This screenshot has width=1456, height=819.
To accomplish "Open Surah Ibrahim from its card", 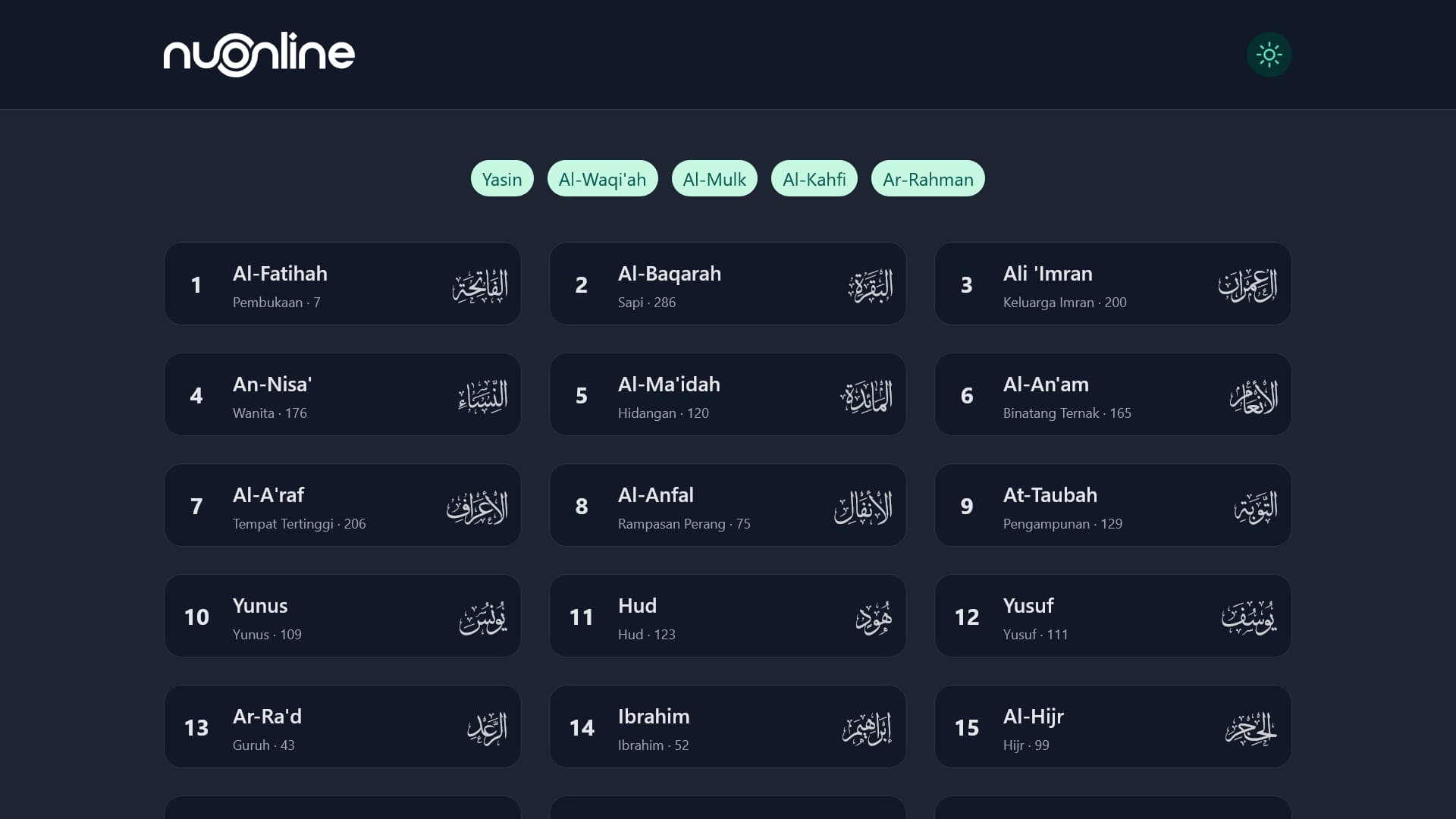I will (x=728, y=726).
